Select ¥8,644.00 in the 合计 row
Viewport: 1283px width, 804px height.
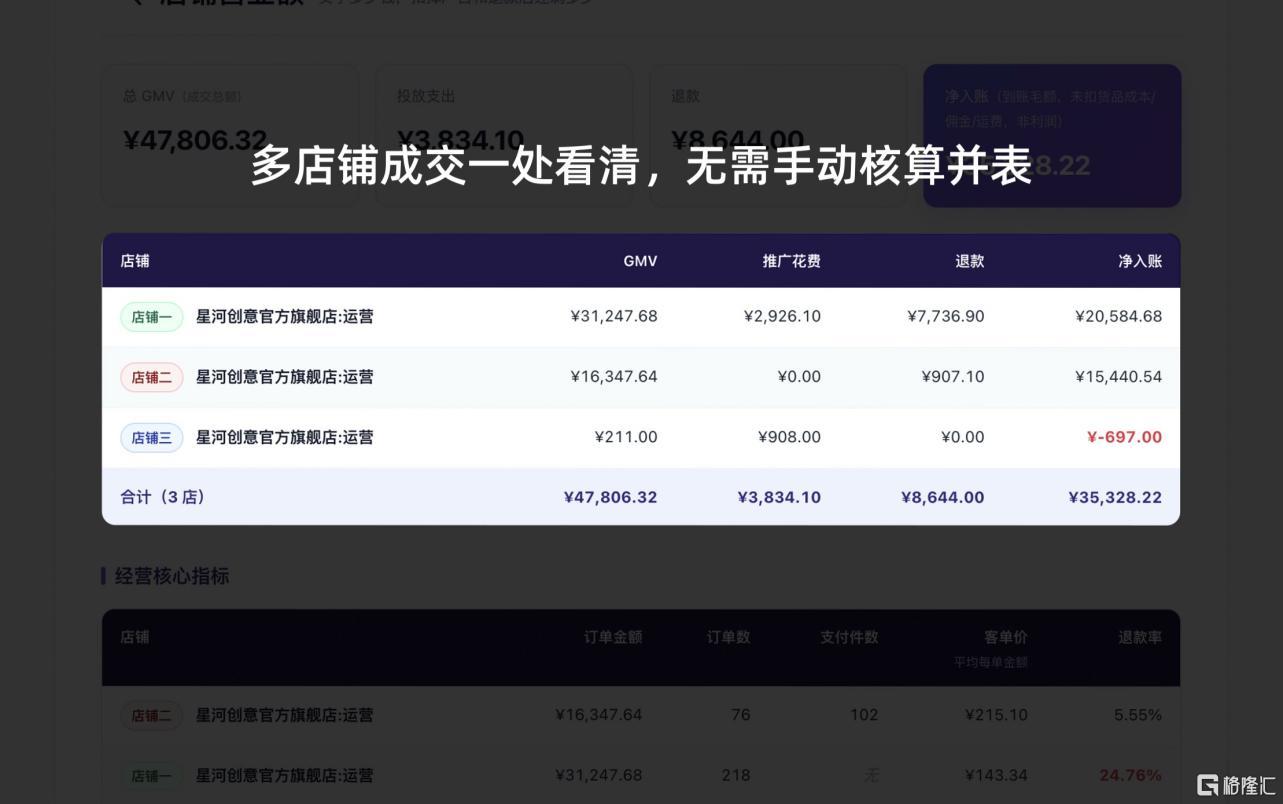coord(942,497)
